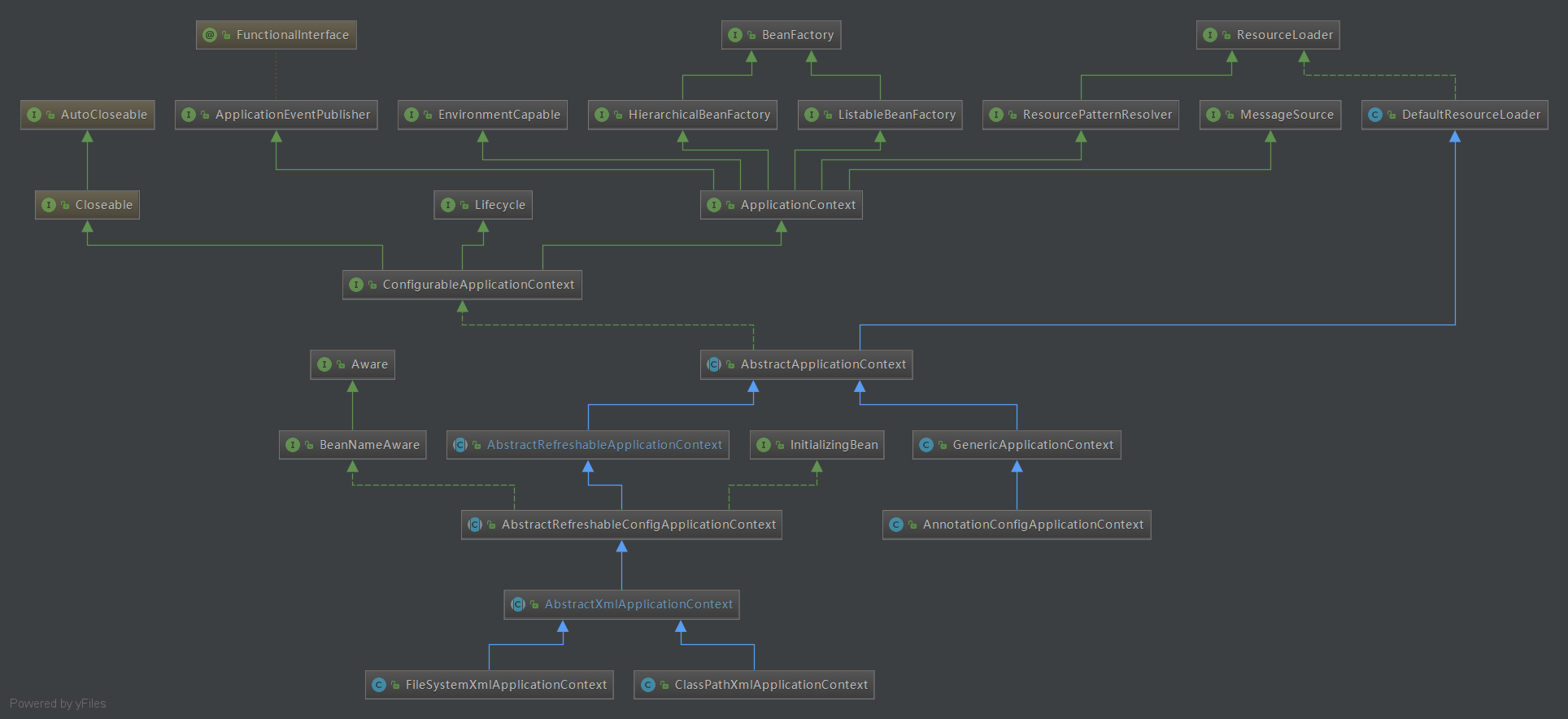1568x719 pixels.
Task: Click the Aware label
Action: click(x=370, y=364)
